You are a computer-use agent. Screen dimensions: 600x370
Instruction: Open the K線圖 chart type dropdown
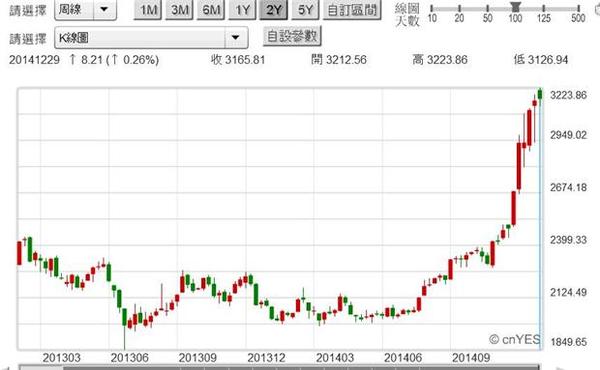(151, 37)
